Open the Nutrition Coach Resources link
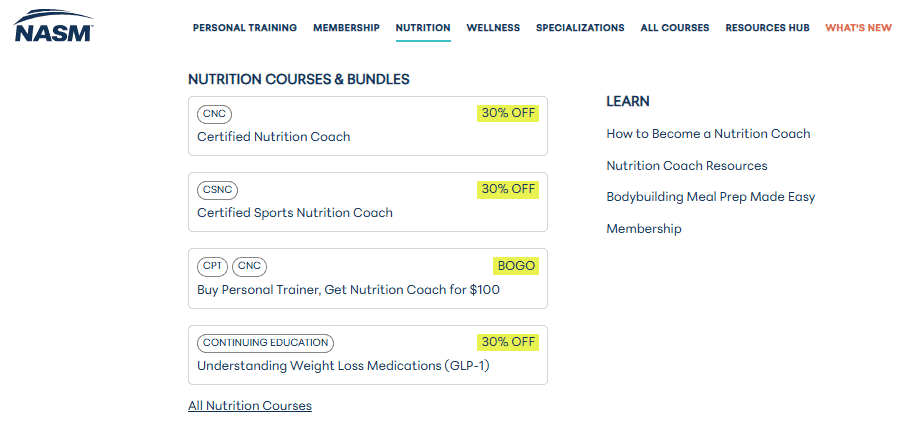 [687, 166]
